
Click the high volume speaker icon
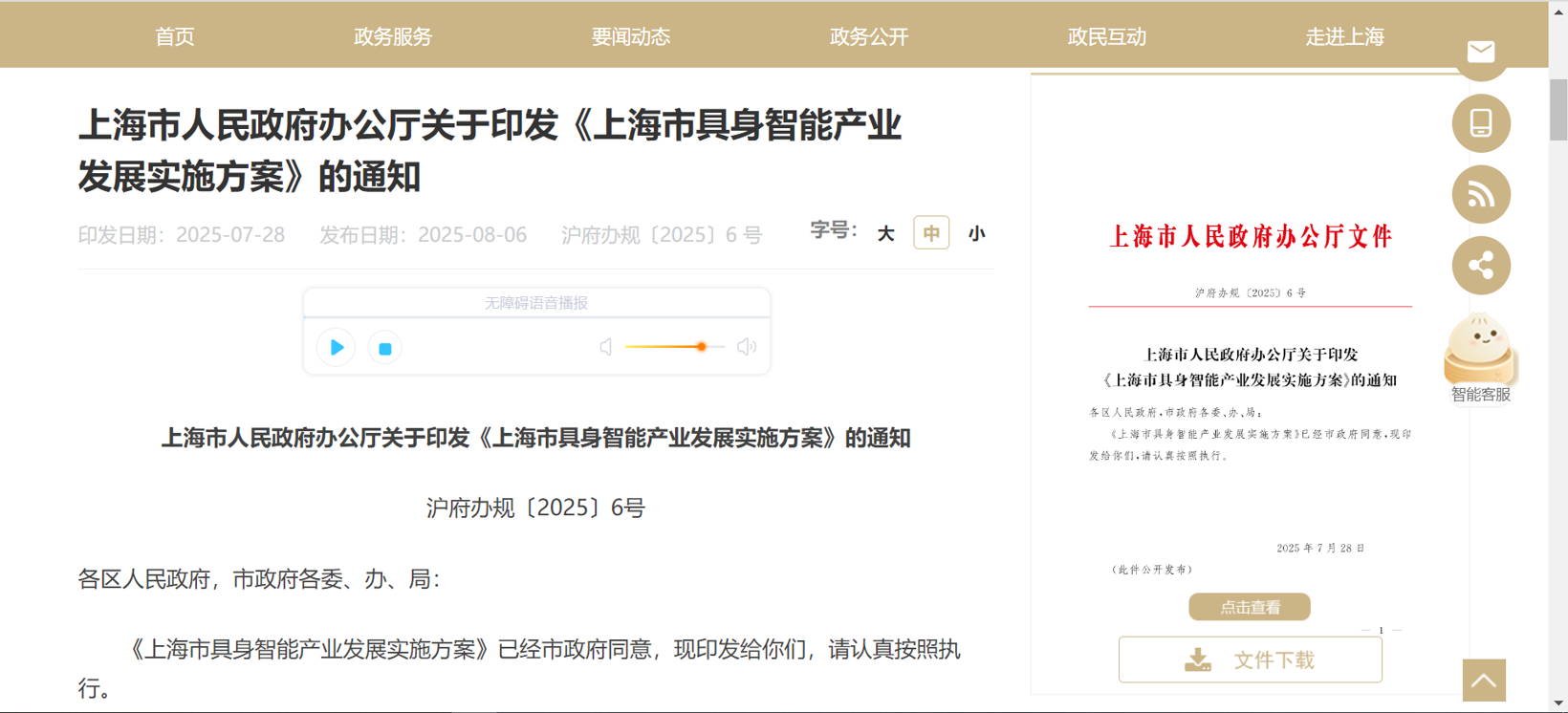(747, 347)
